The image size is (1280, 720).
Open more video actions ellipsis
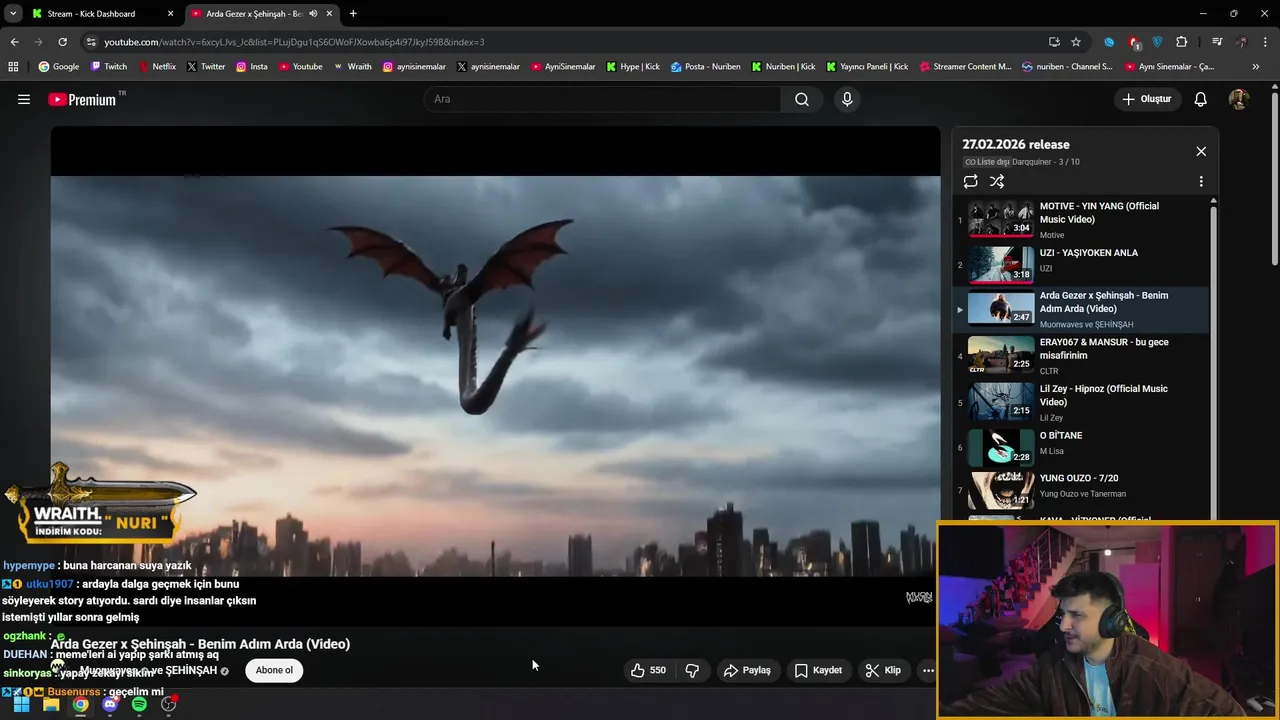928,670
